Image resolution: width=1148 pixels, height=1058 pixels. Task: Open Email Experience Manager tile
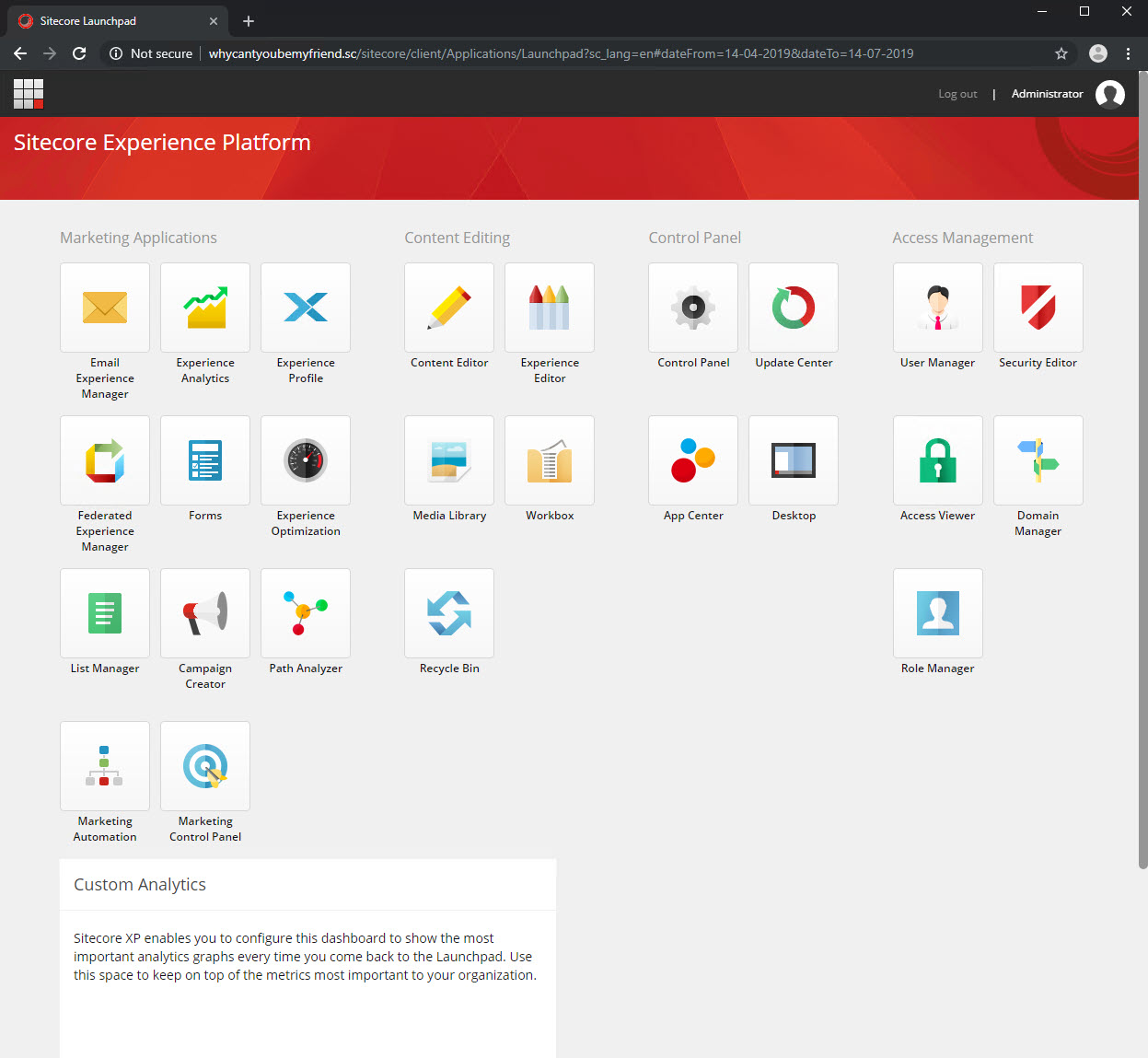(105, 308)
